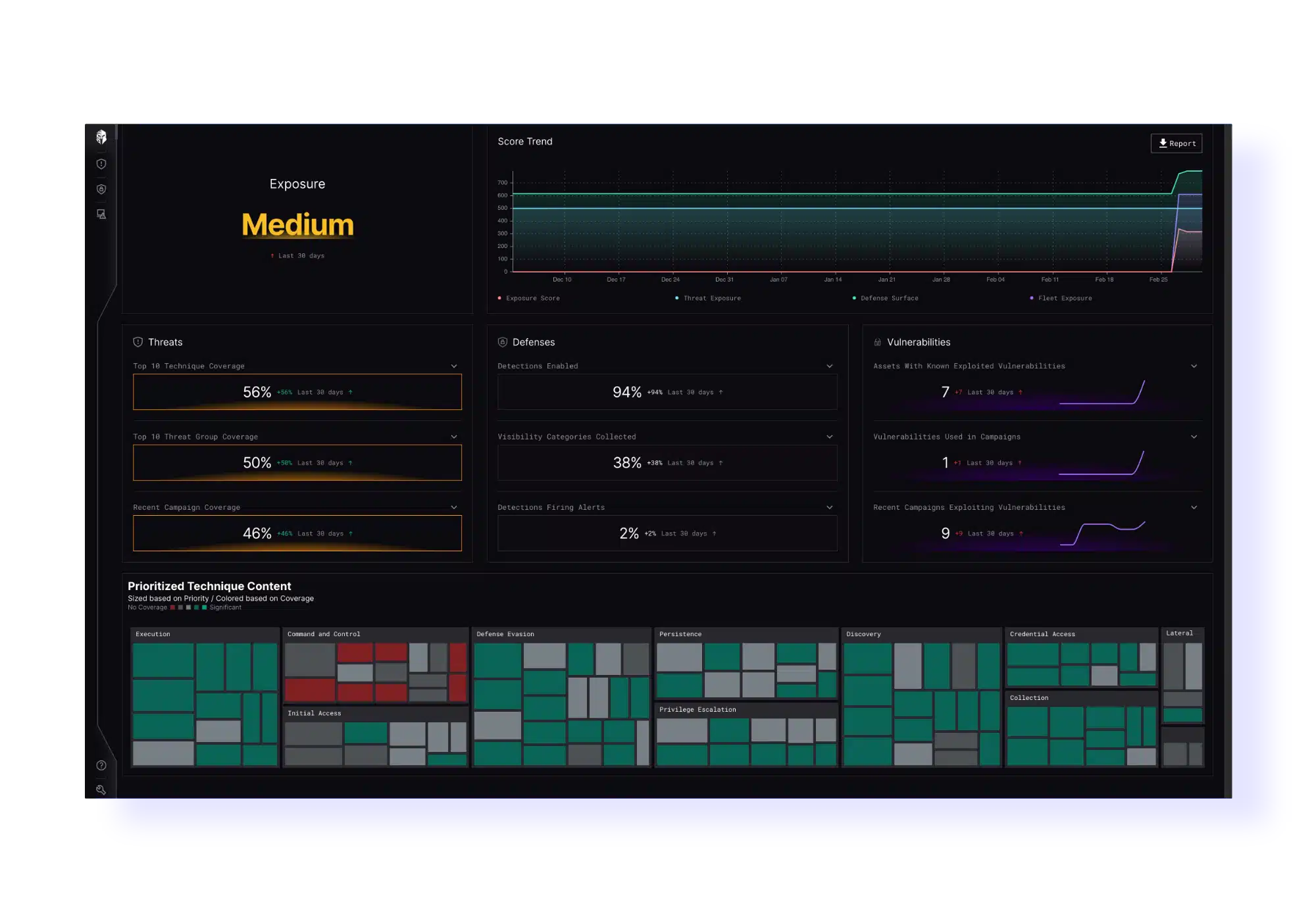The width and height of the screenshot is (1316, 921).
Task: Open the 50% threat group coverage card
Action: (297, 462)
